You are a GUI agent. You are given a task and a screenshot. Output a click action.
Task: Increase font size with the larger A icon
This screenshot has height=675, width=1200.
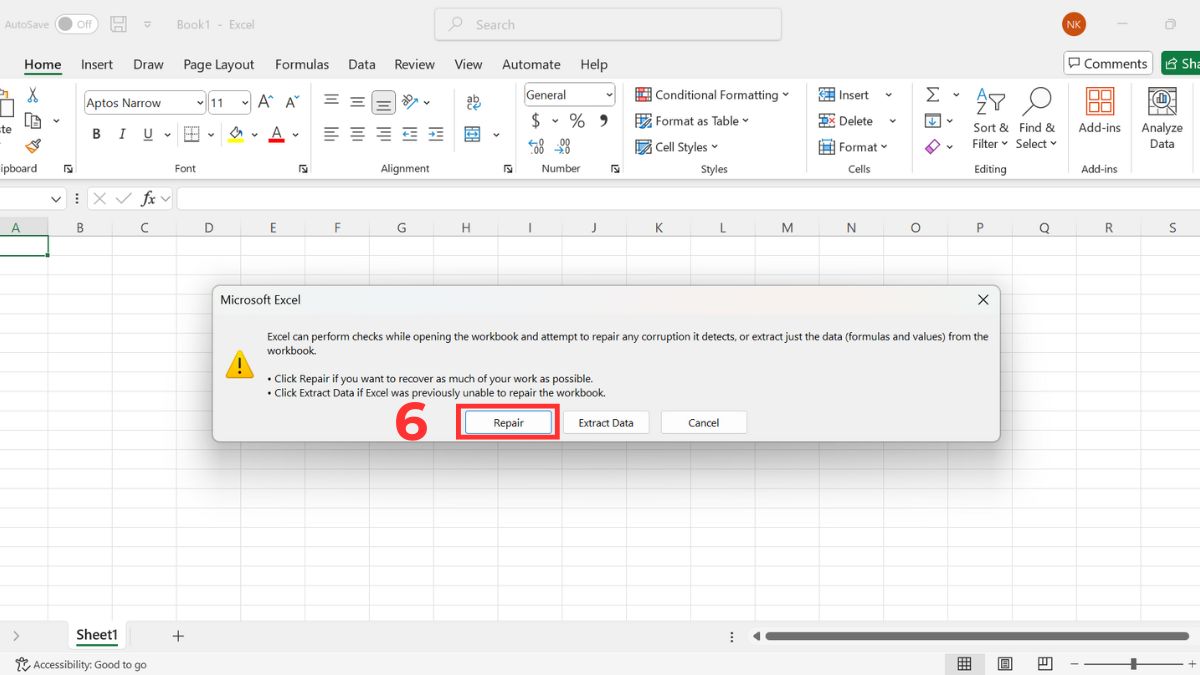[x=266, y=102]
